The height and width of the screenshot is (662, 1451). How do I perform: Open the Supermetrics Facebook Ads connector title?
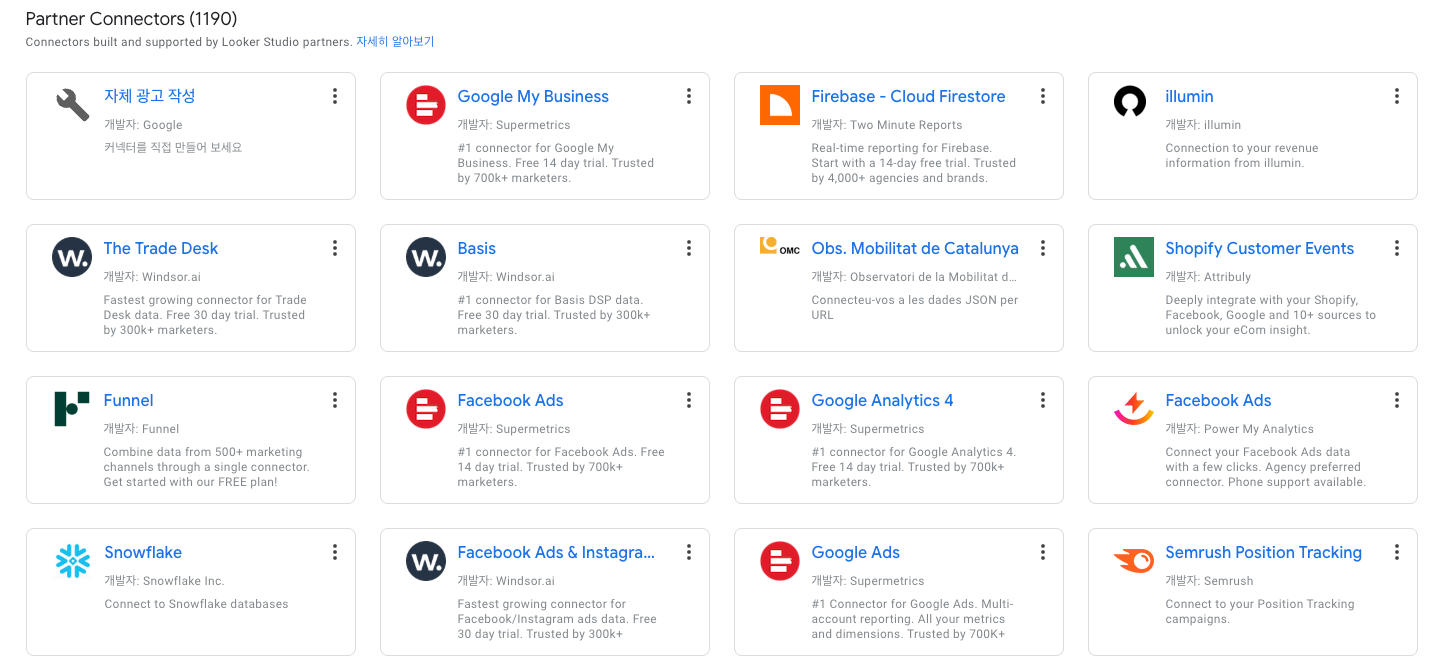[x=510, y=400]
